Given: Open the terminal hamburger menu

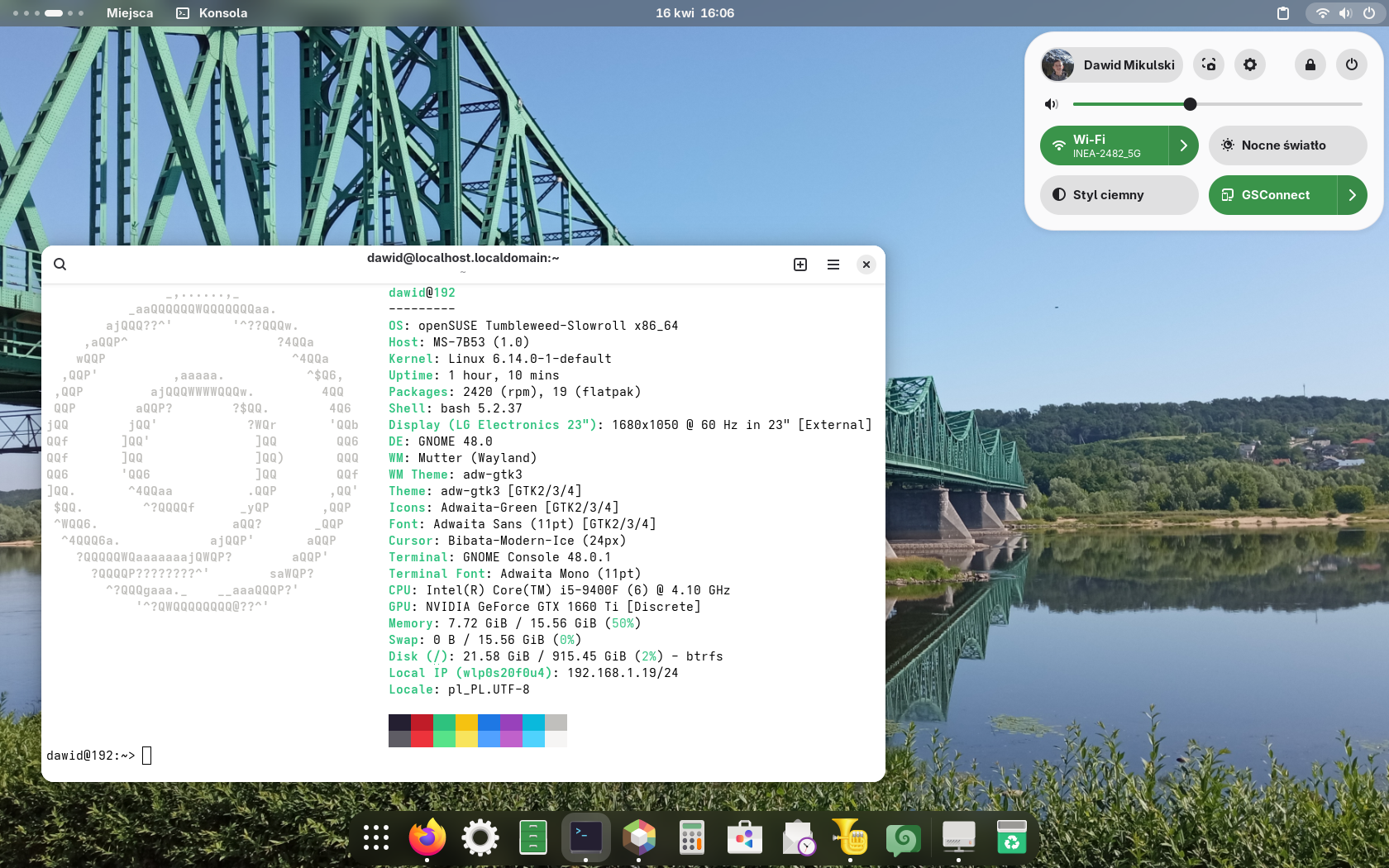Looking at the screenshot, I should (x=833, y=265).
